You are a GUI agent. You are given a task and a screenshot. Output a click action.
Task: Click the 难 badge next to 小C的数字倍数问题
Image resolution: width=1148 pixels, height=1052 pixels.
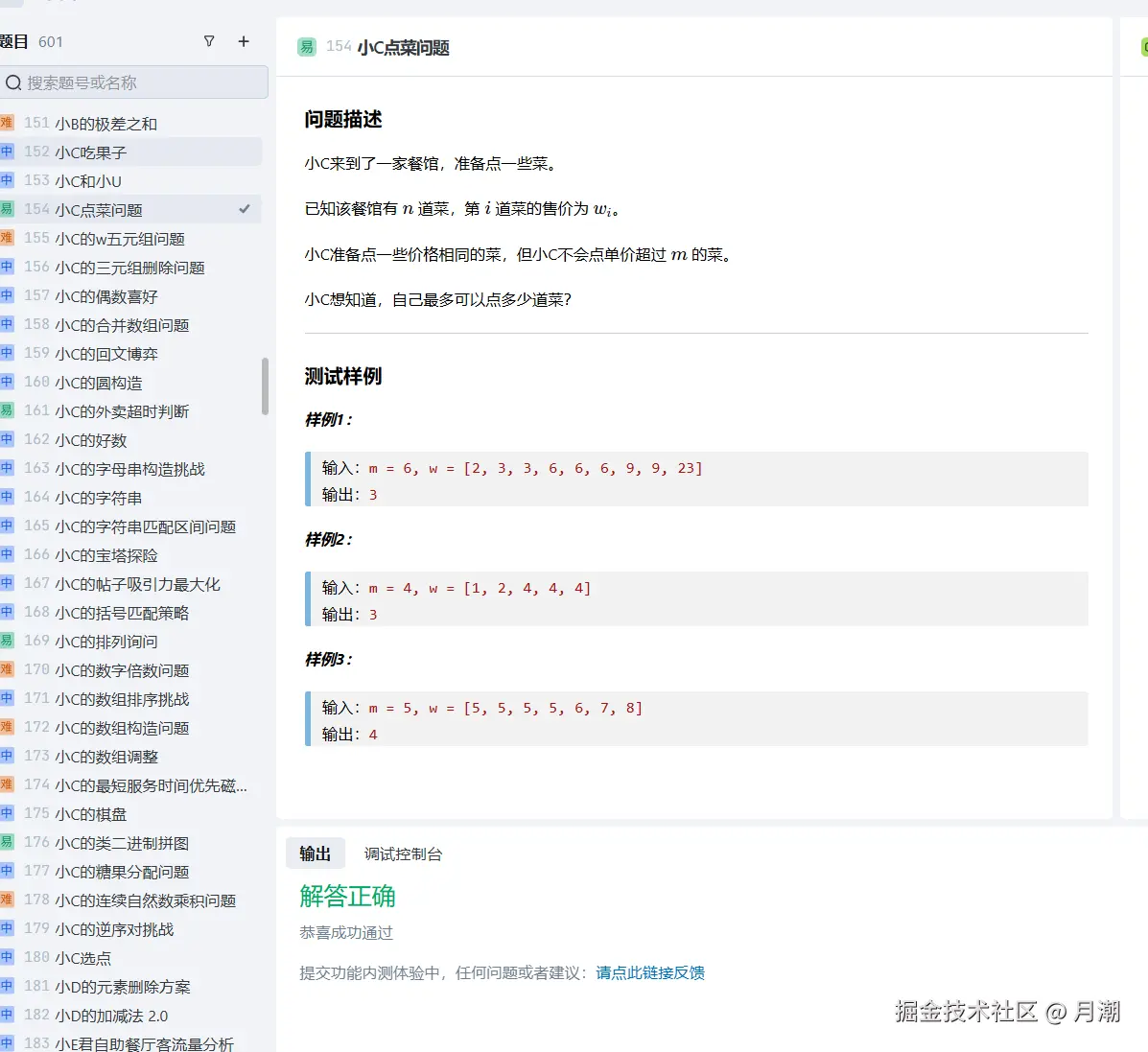pyautogui.click(x=9, y=670)
